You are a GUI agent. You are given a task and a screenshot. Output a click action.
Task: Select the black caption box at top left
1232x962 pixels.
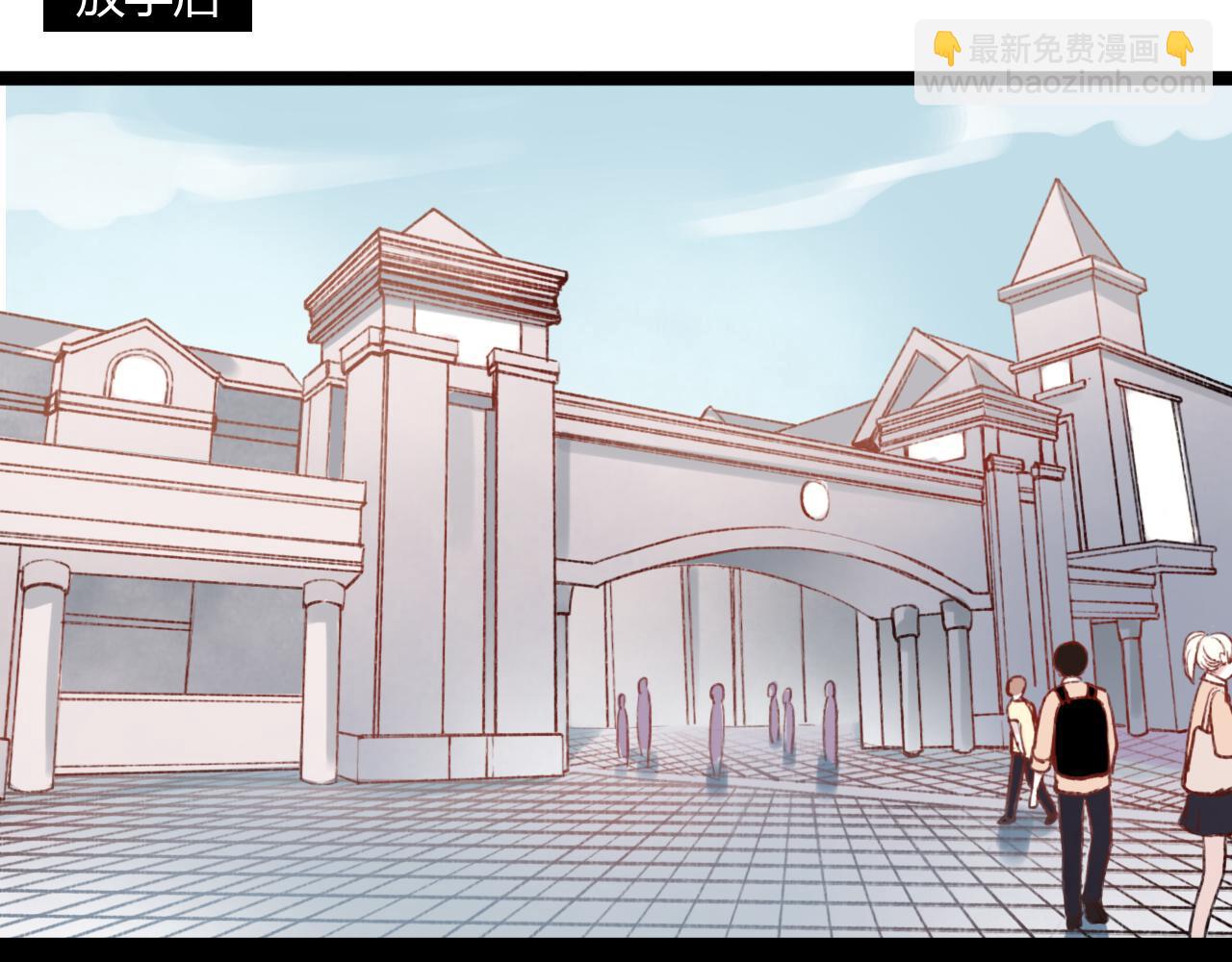click(x=147, y=12)
